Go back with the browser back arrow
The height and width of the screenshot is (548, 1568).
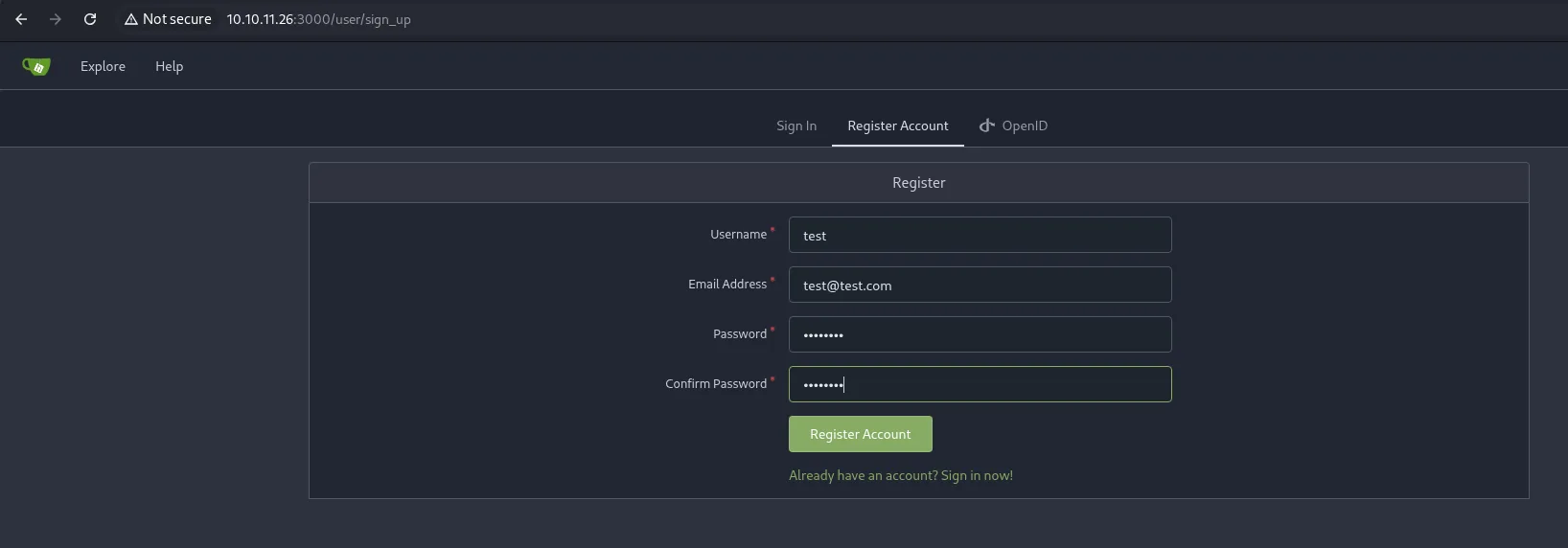click(x=21, y=19)
